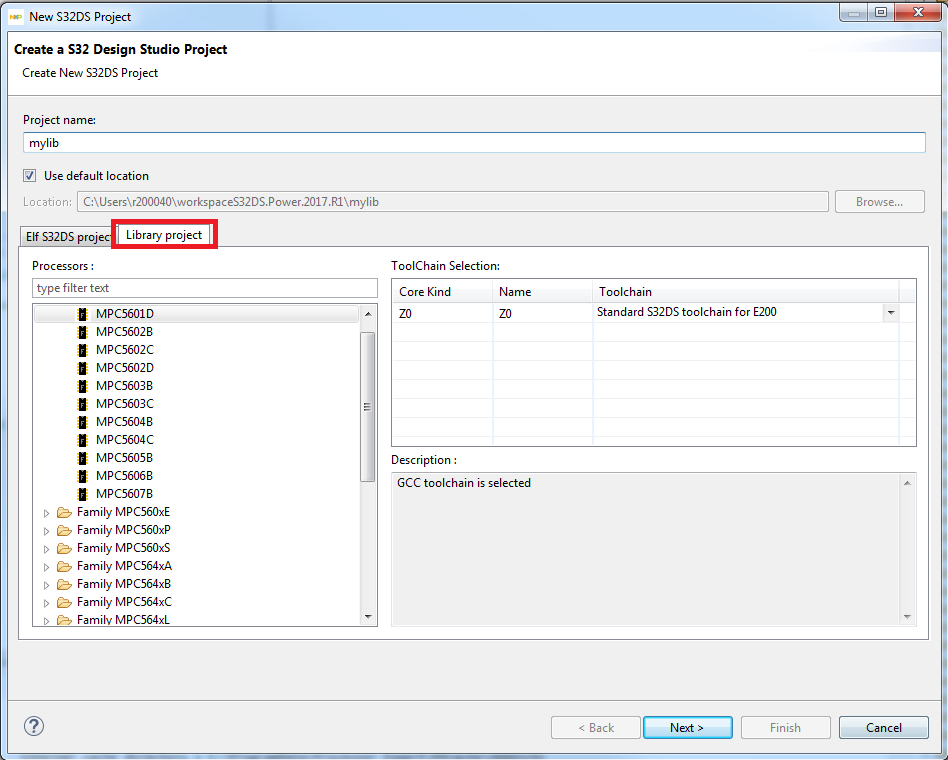This screenshot has width=948, height=760.
Task: Click the disabled Back button
Action: pyautogui.click(x=596, y=727)
